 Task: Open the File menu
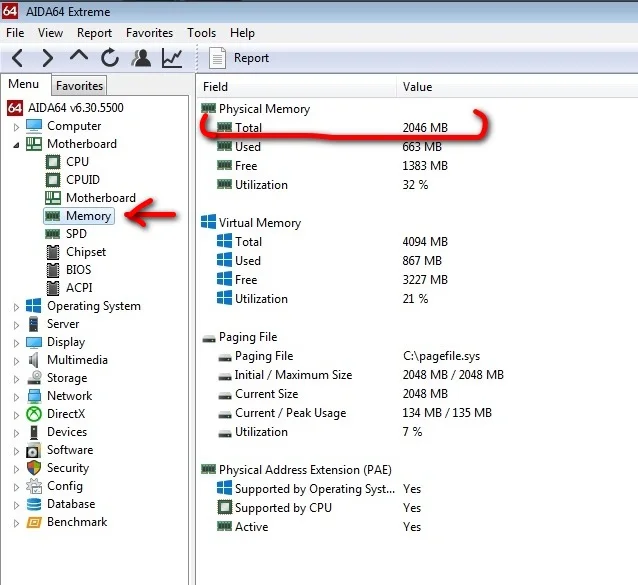tap(15, 33)
